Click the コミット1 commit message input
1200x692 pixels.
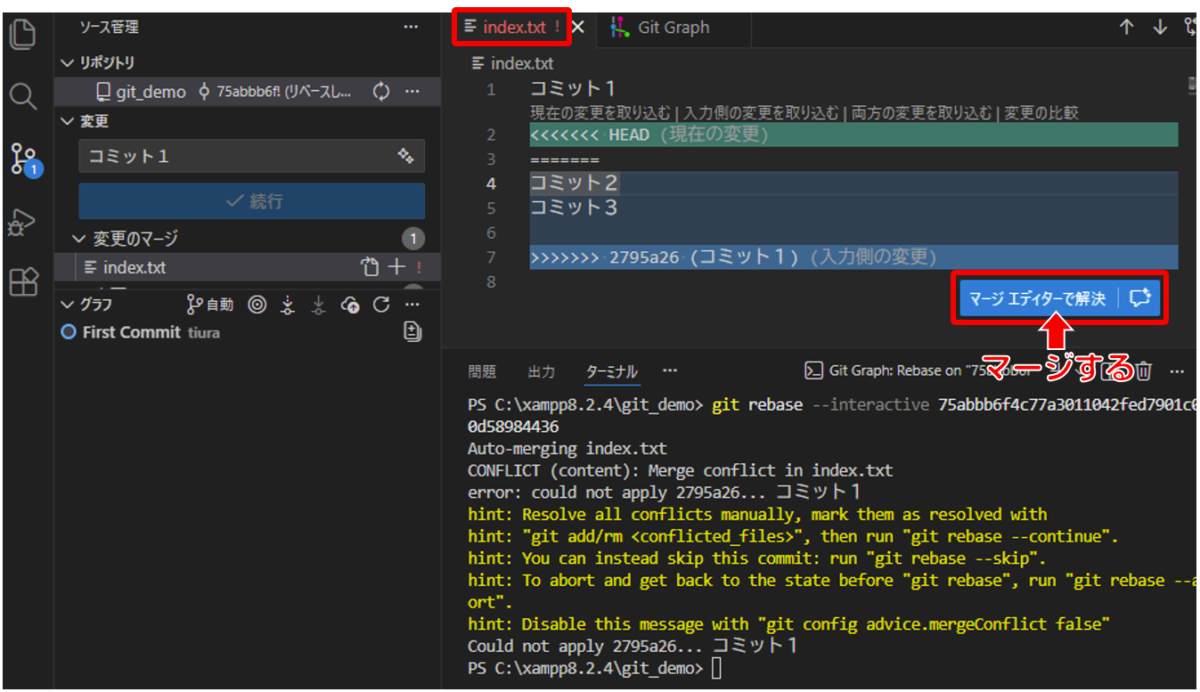[x=235, y=156]
